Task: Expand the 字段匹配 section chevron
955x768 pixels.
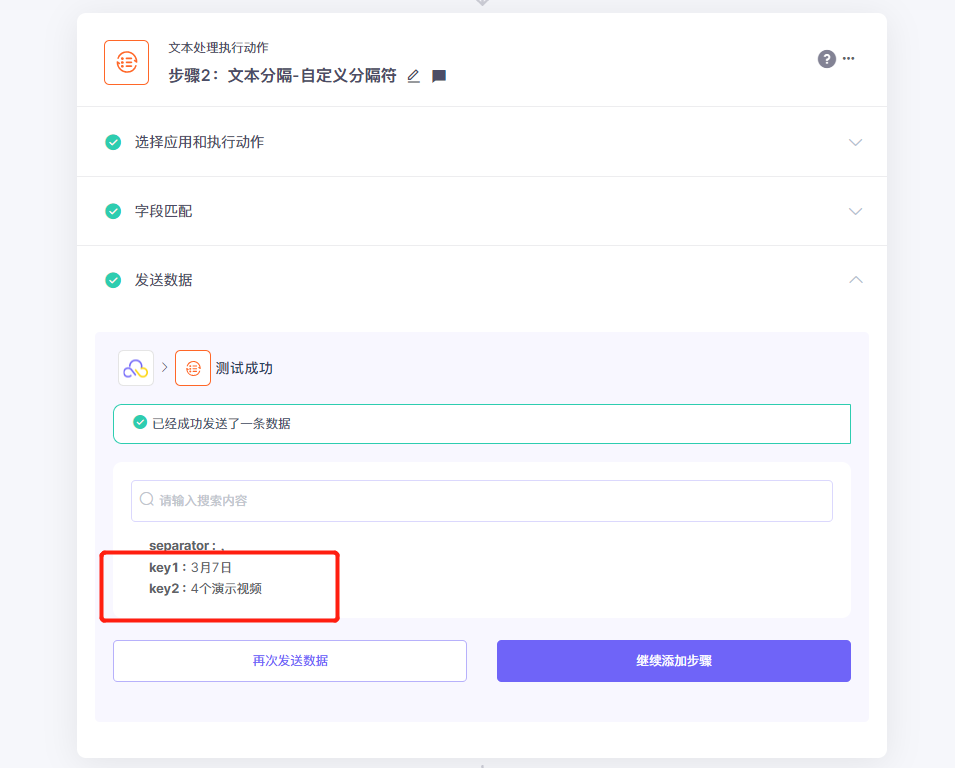Action: (x=855, y=211)
